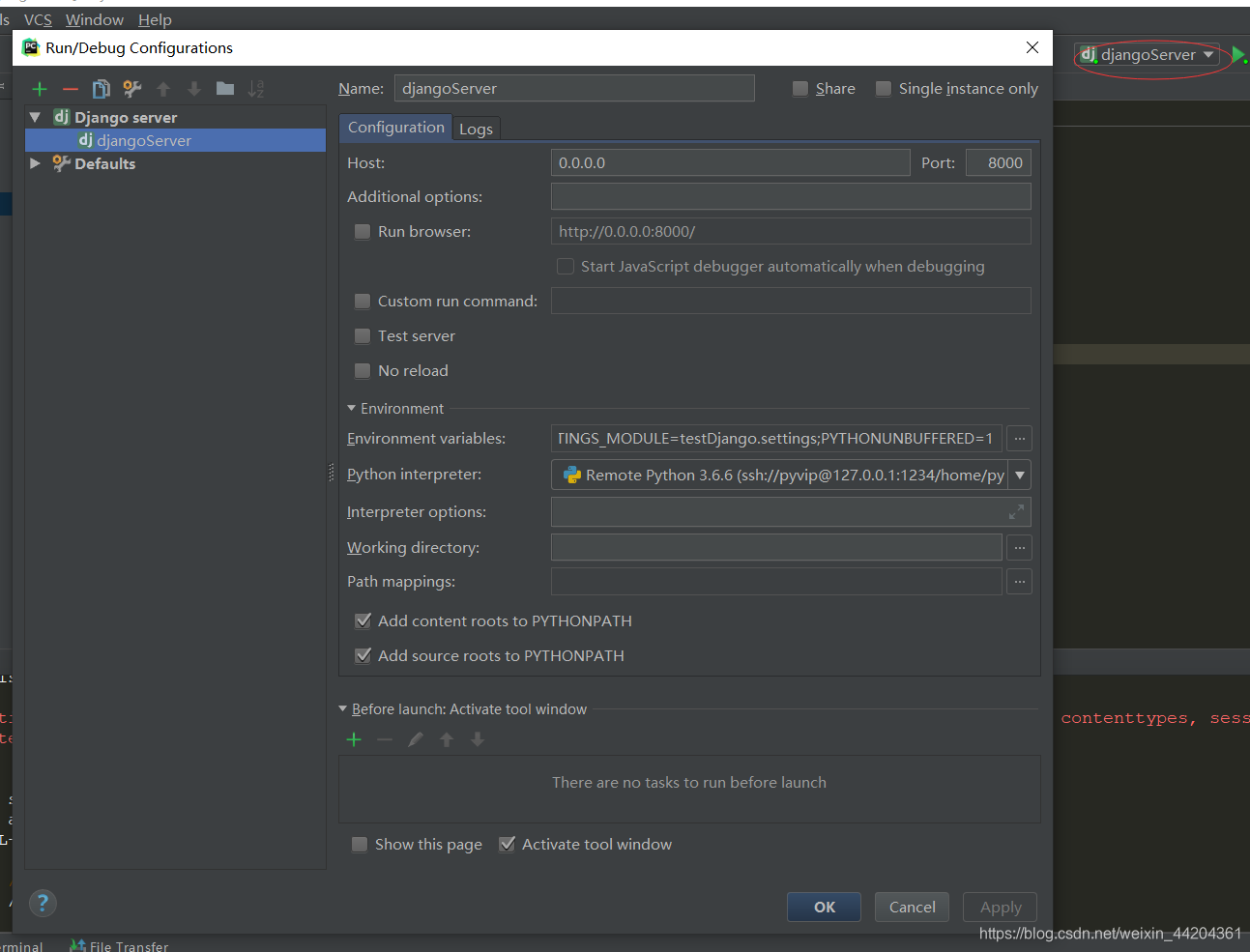Sort configurations alphabetically with the sort icon
This screenshot has width=1250, height=952.
click(256, 89)
